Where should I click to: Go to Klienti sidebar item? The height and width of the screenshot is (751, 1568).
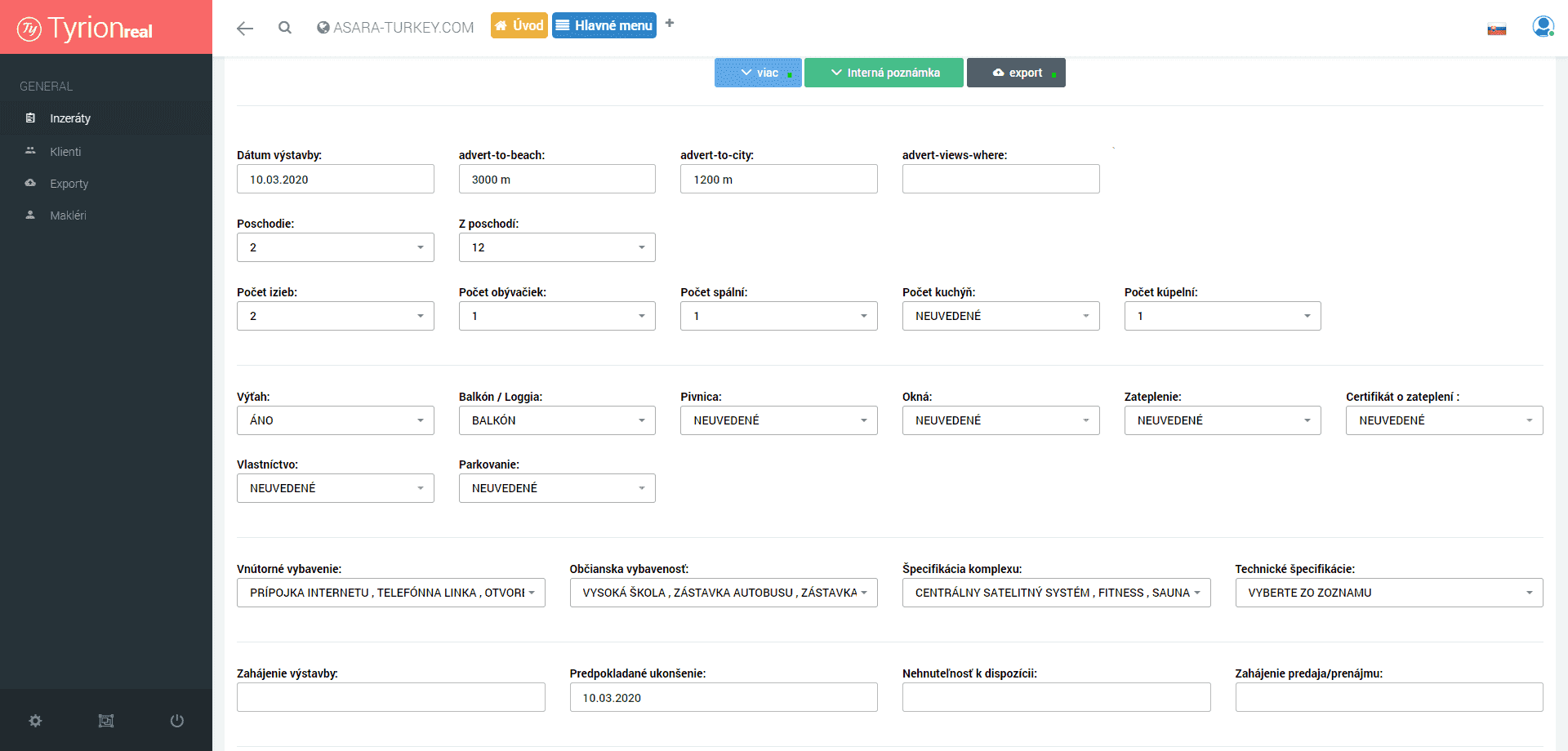65,152
